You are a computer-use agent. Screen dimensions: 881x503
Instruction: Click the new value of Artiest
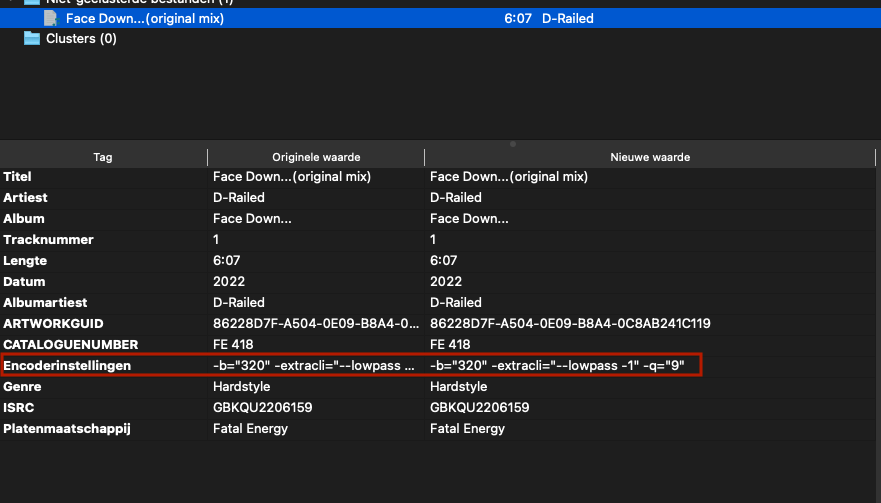pyautogui.click(x=455, y=198)
